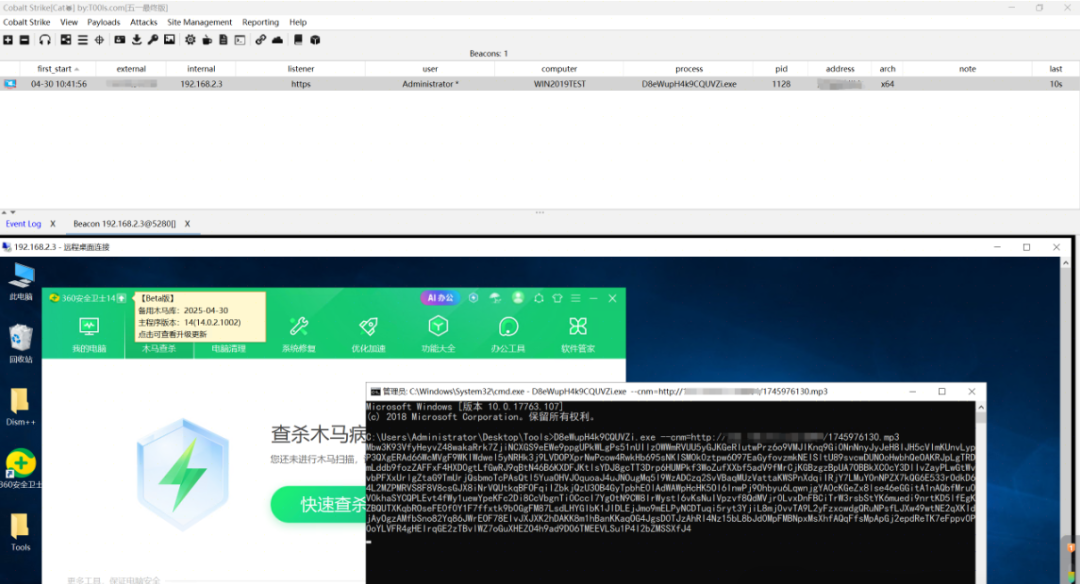Sort by the pid column header
Image resolution: width=1080 pixels, height=584 pixels.
(x=781, y=69)
